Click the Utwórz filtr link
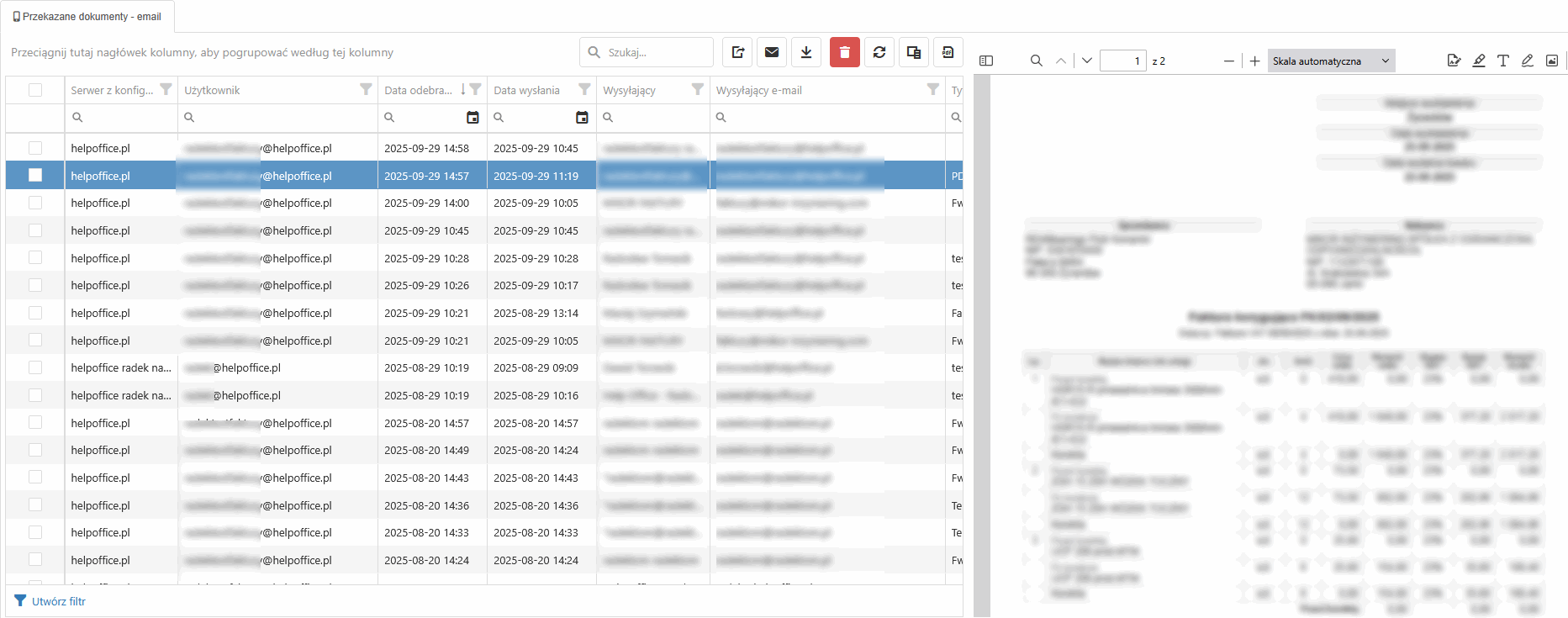 pos(58,601)
